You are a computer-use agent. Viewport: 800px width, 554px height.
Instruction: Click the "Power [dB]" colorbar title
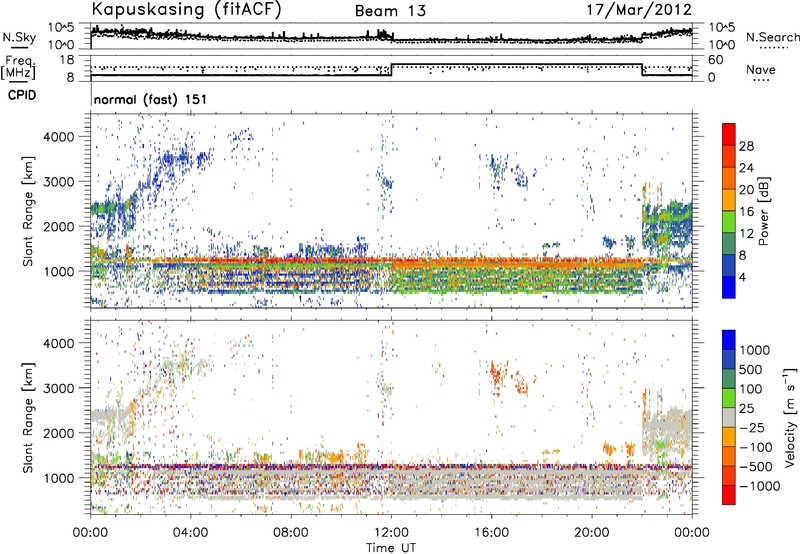[x=763, y=211]
